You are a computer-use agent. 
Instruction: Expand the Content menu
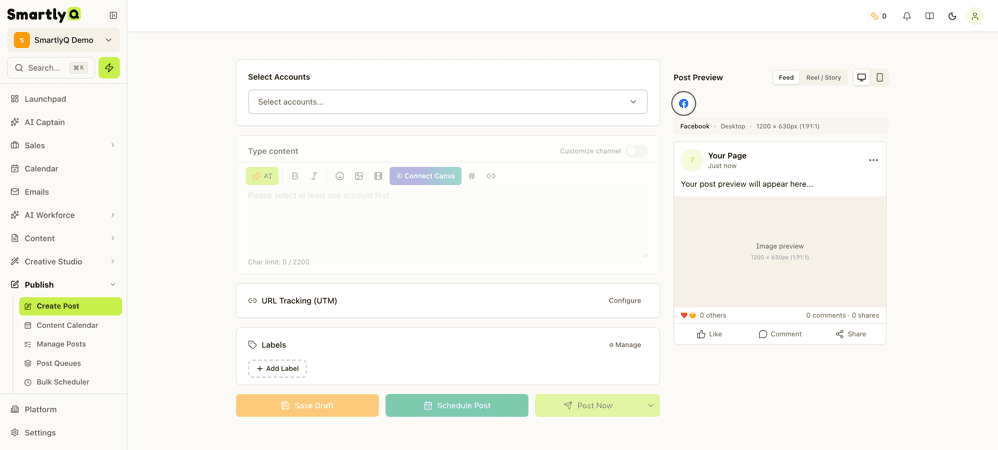pos(64,238)
